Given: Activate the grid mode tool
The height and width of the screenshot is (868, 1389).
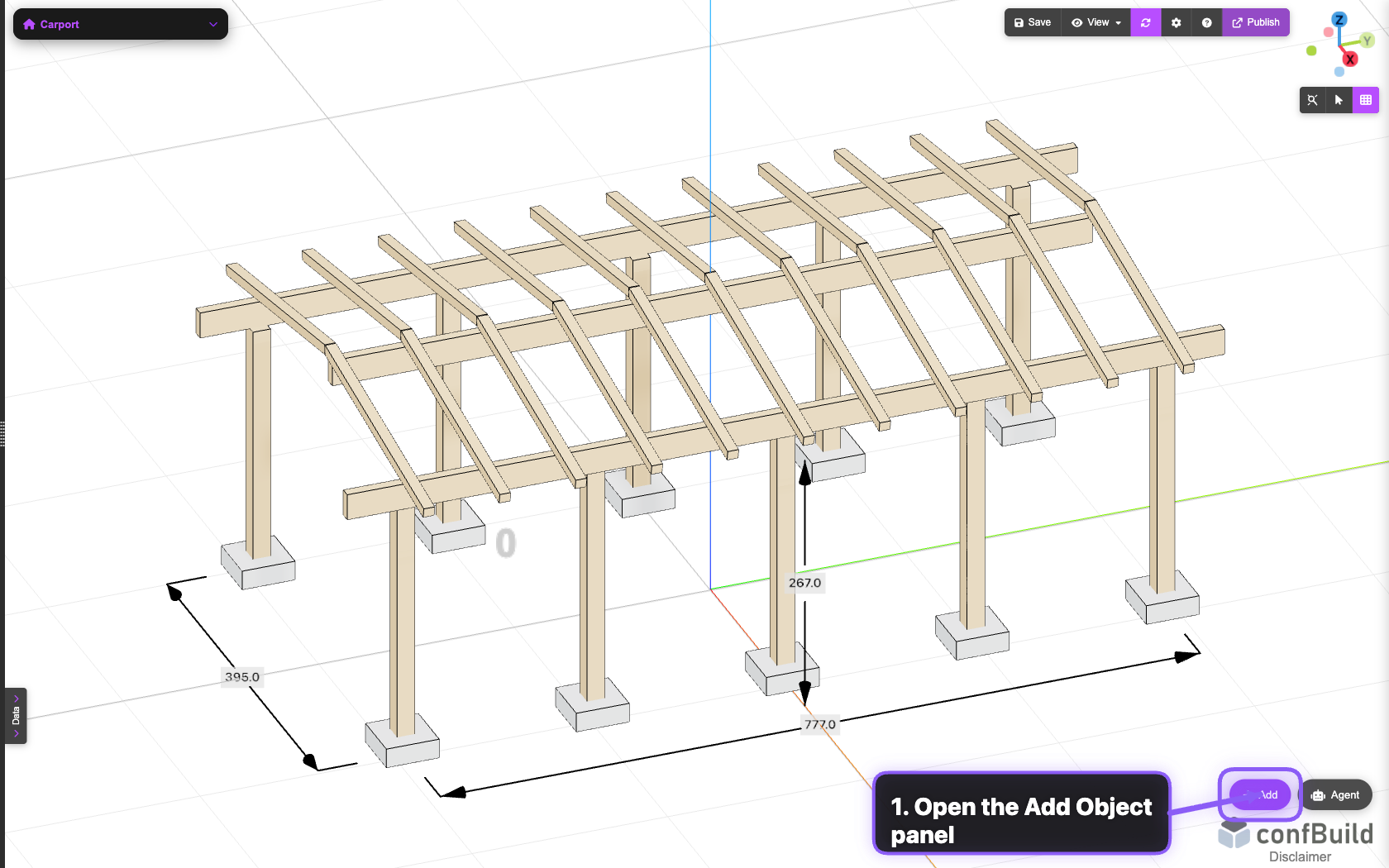Looking at the screenshot, I should (1367, 100).
